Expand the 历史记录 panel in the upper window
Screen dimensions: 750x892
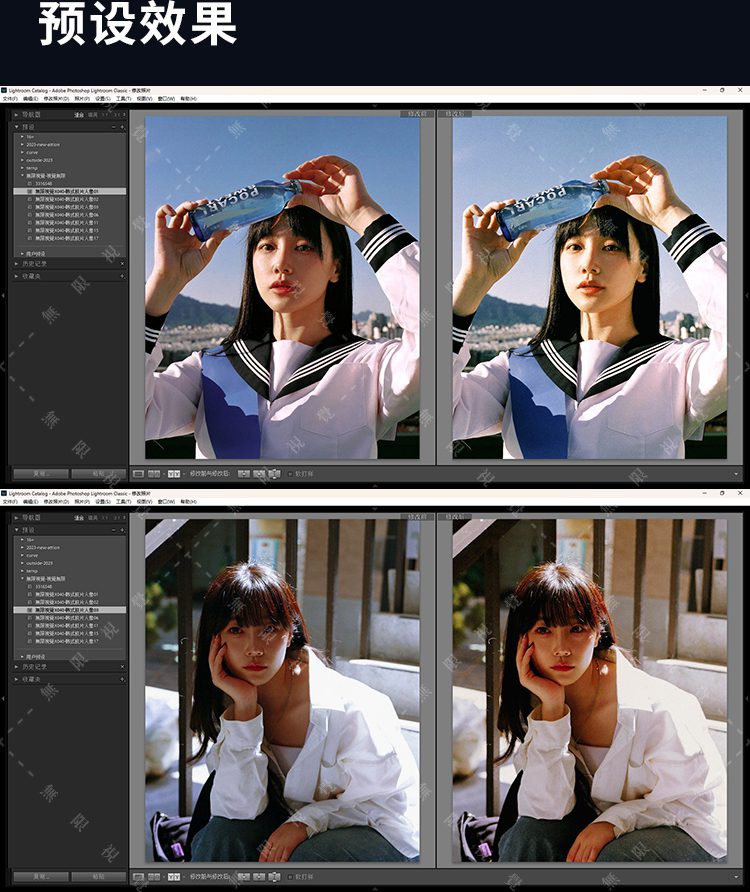[30, 263]
